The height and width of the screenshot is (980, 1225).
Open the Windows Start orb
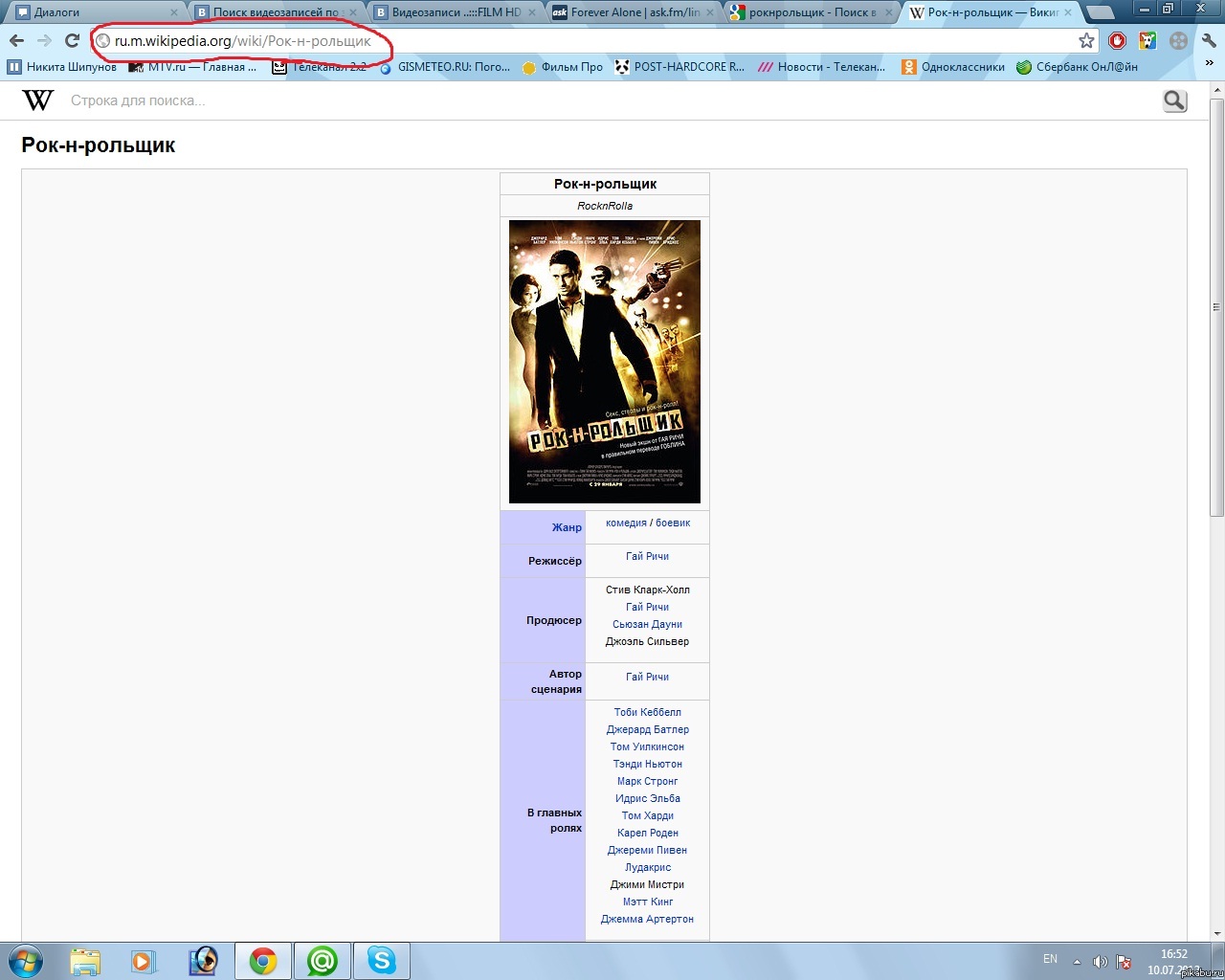pyautogui.click(x=25, y=960)
